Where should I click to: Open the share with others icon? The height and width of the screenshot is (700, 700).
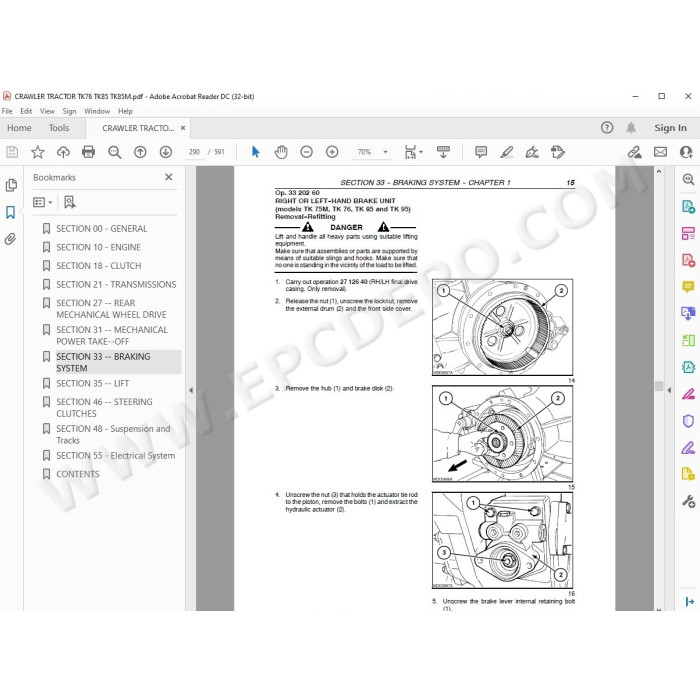coord(686,152)
